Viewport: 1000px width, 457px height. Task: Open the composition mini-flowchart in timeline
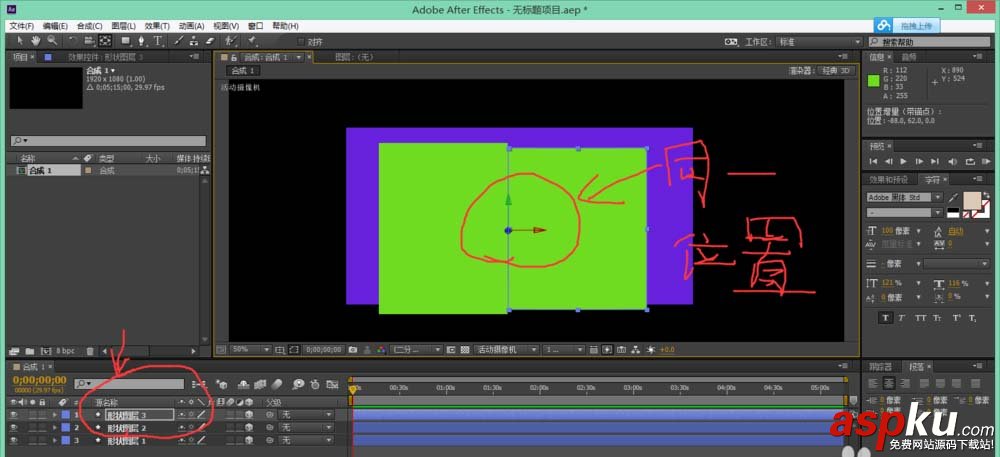point(199,384)
